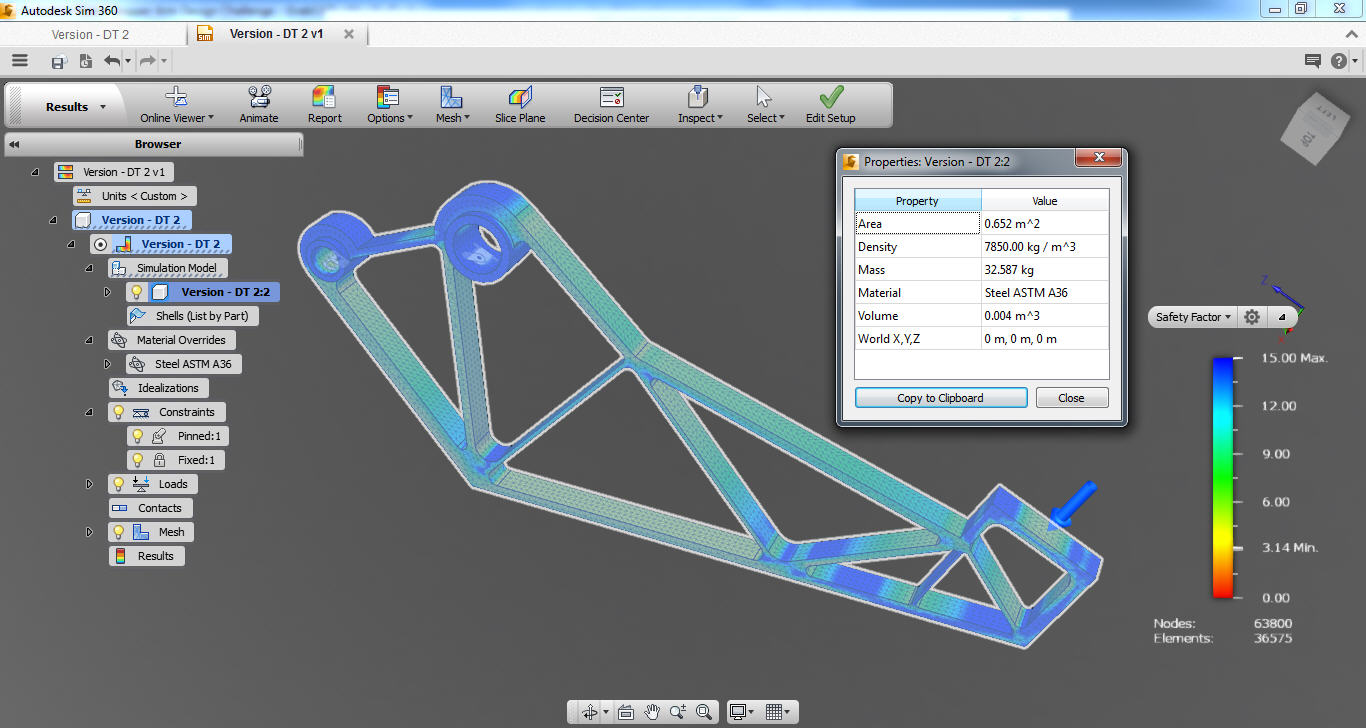Switch to the Version - DT 2 tab

coord(90,34)
